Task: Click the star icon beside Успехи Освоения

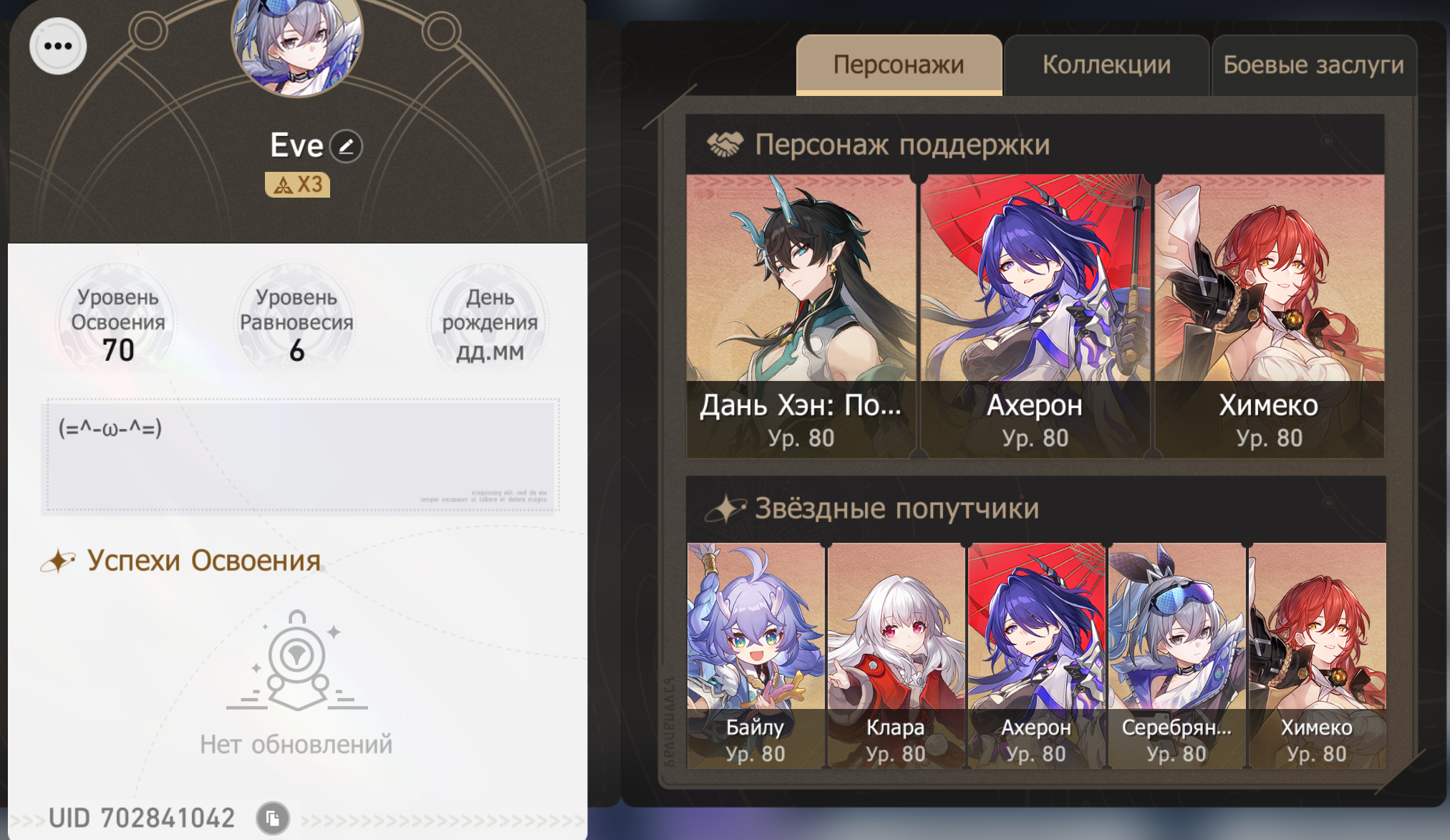Action: point(58,561)
